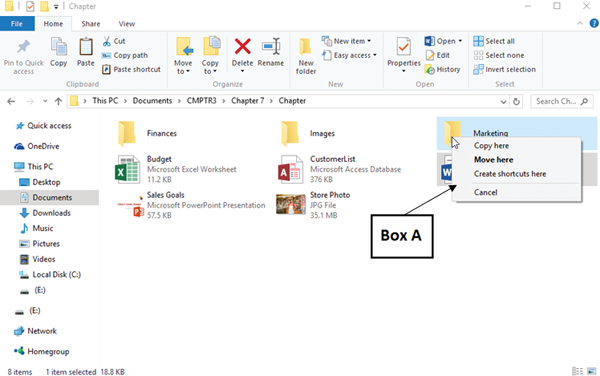Switch to the Home tab
Viewport: 600px width, 376px height.
pos(53,24)
